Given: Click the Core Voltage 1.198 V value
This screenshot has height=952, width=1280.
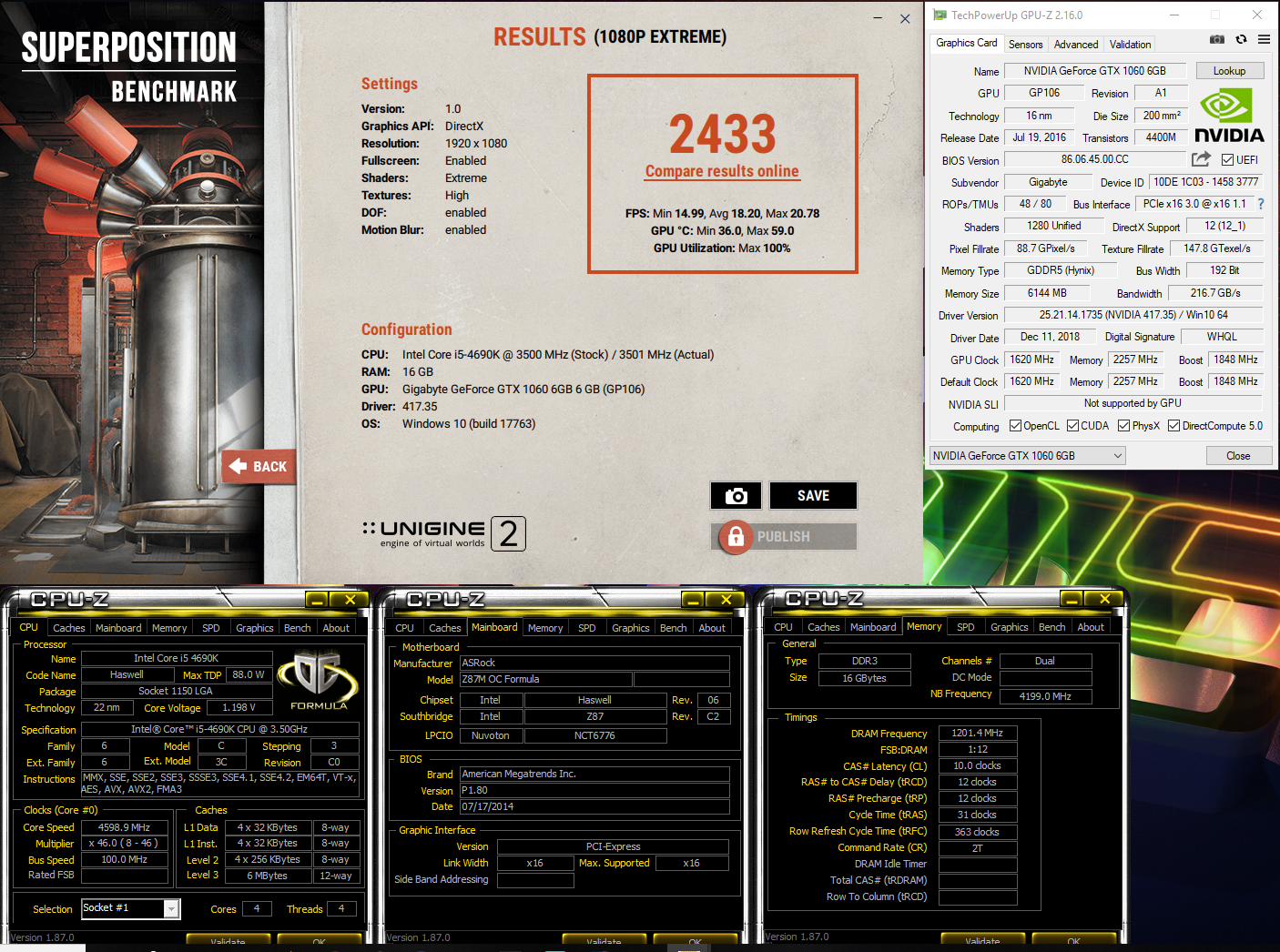Looking at the screenshot, I should tap(239, 707).
